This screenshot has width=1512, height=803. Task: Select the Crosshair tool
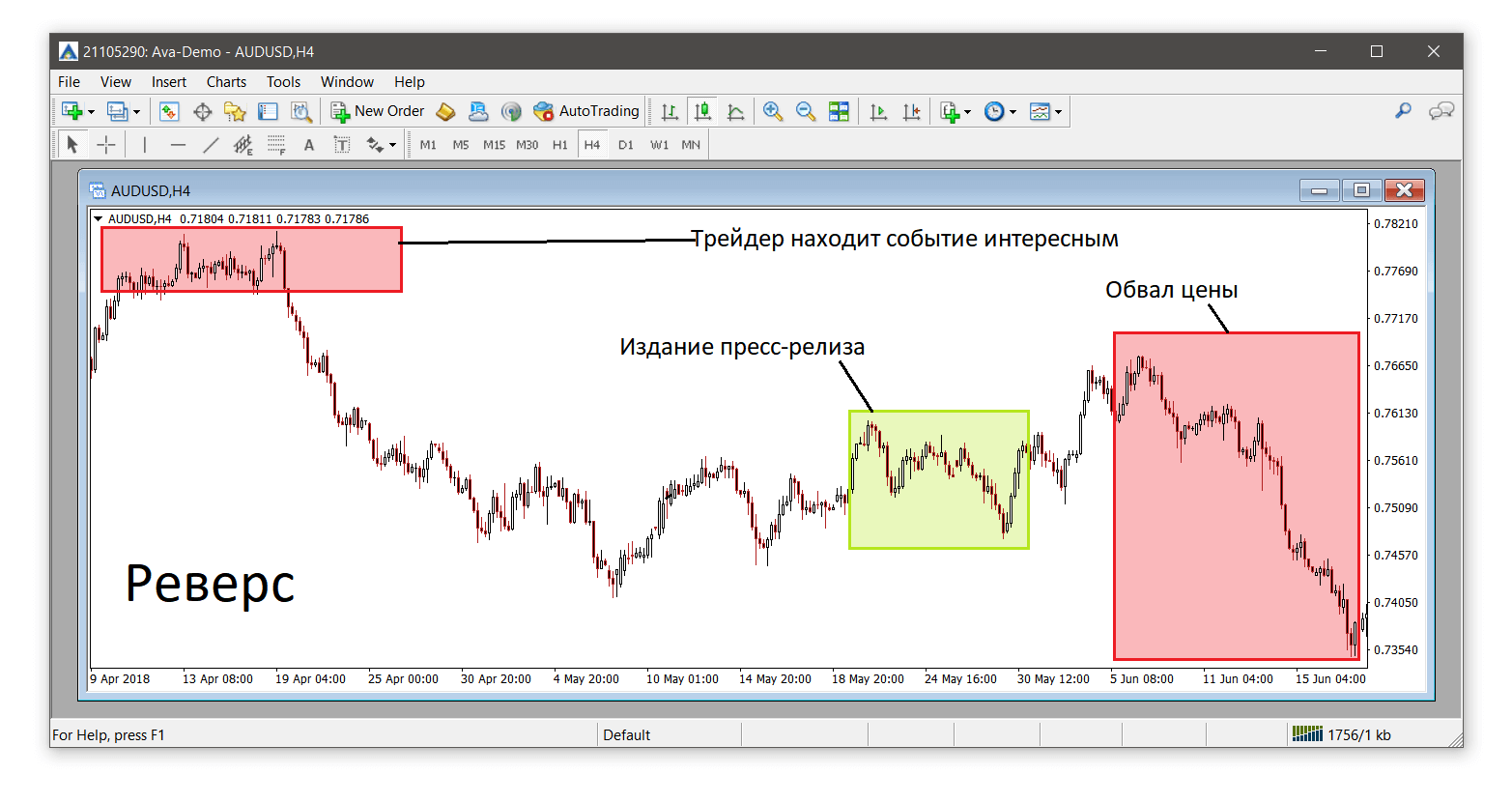pyautogui.click(x=106, y=145)
